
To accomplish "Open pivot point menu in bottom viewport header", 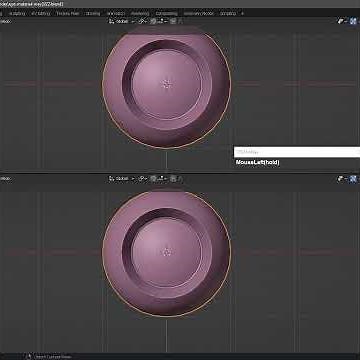I will [x=143, y=179].
